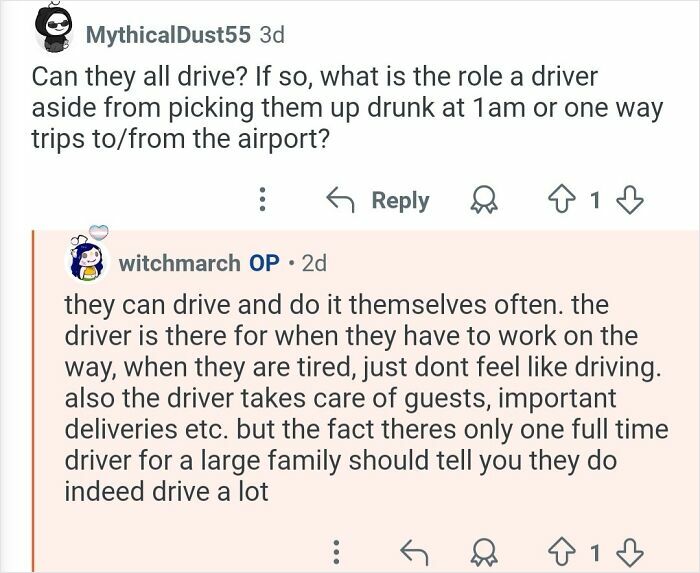The image size is (700, 573).
Task: Click the 3d timestamp on MythicalDust55's comment
Action: [x=272, y=34]
